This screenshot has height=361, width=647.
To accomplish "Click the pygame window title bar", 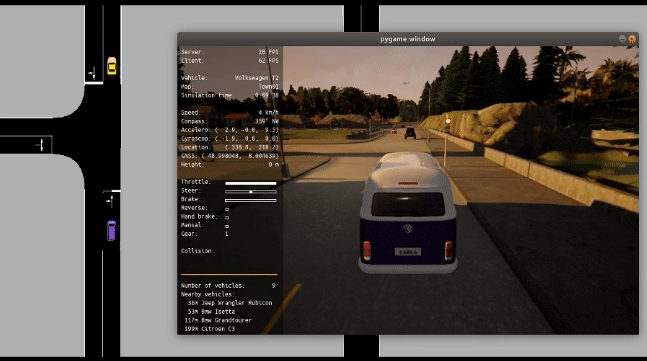I will tap(408, 39).
